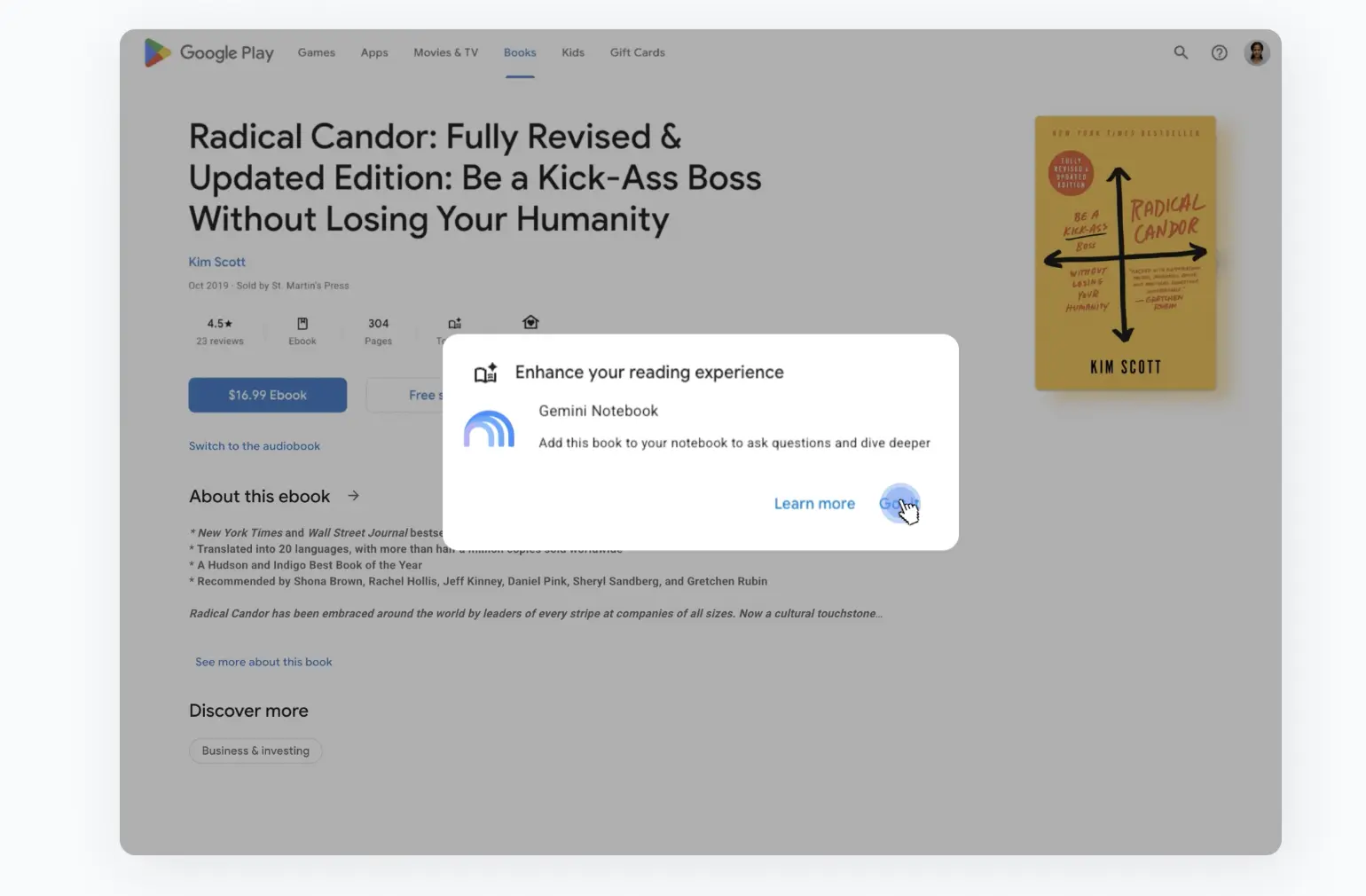Click the 304 Pages info
1366x896 pixels.
coord(379,332)
